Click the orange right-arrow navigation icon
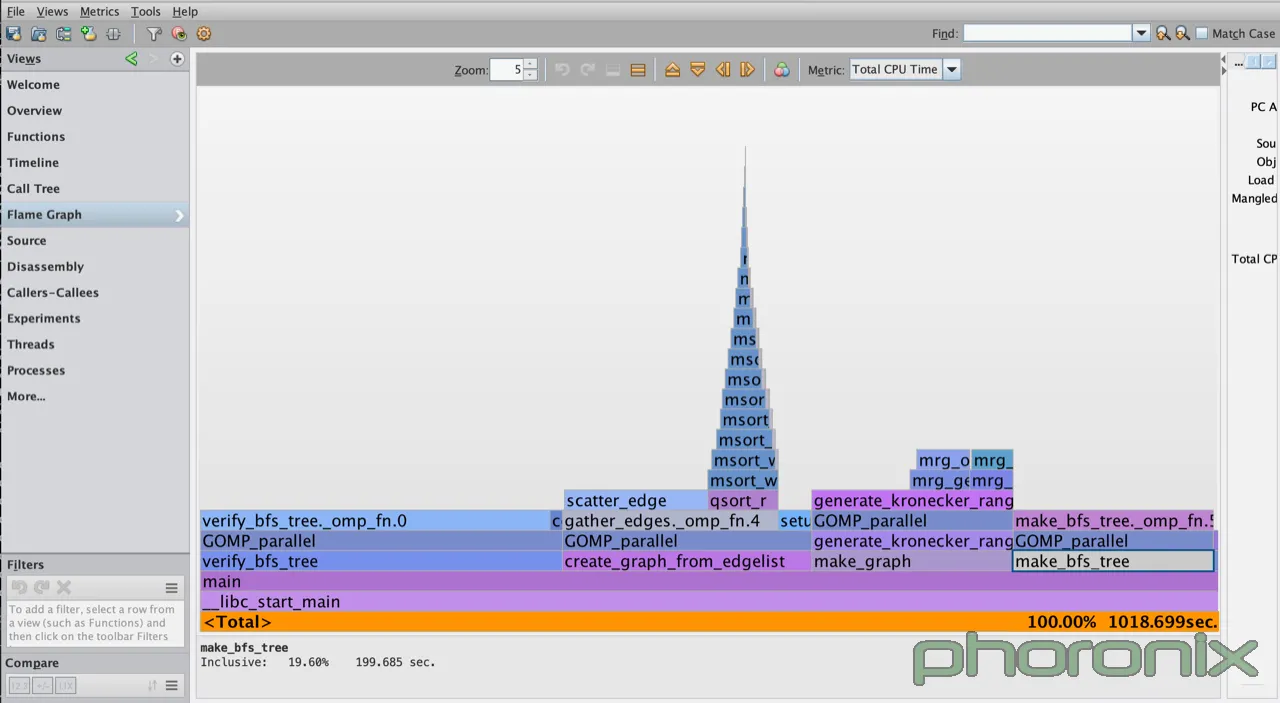The image size is (1280, 703). [x=747, y=70]
